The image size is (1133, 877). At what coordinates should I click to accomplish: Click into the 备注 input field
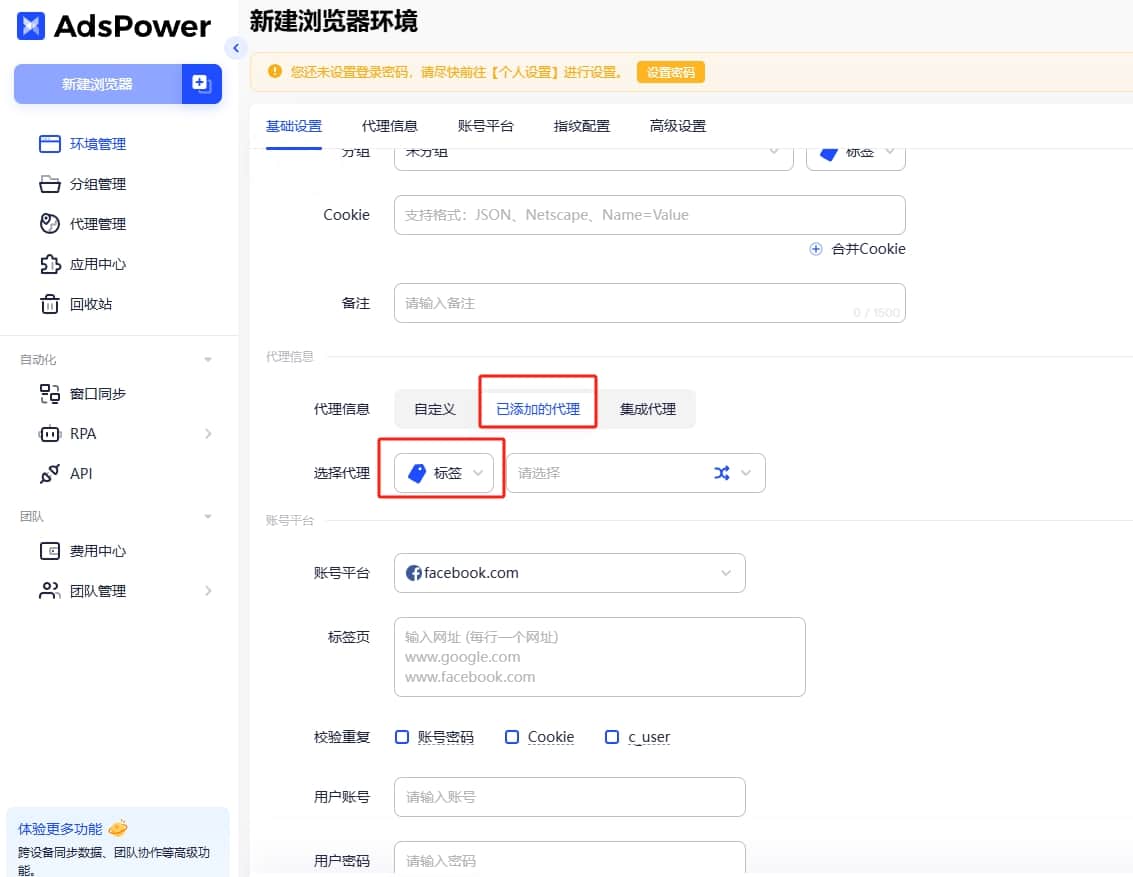pos(650,303)
